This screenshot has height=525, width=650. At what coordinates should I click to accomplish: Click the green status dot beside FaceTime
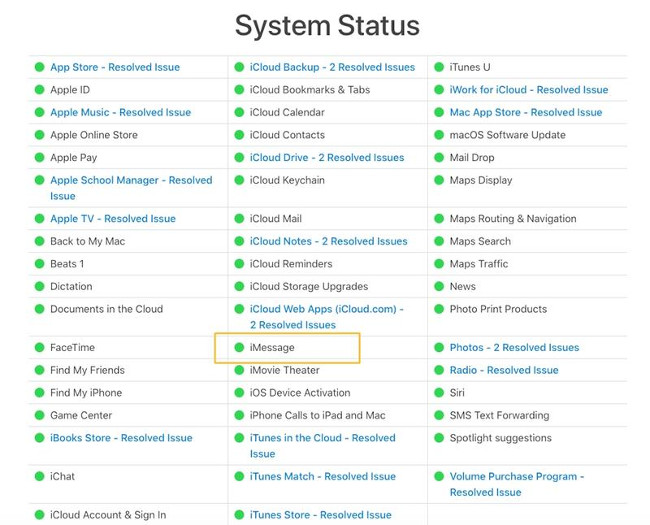[x=40, y=348]
